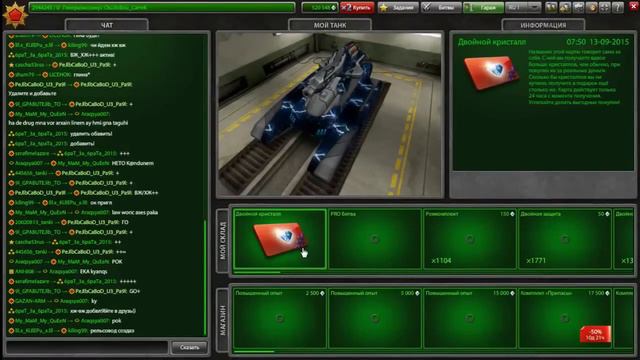Click the tank preview in the garage view
Viewport: 640px width, 360px height.
329,114
